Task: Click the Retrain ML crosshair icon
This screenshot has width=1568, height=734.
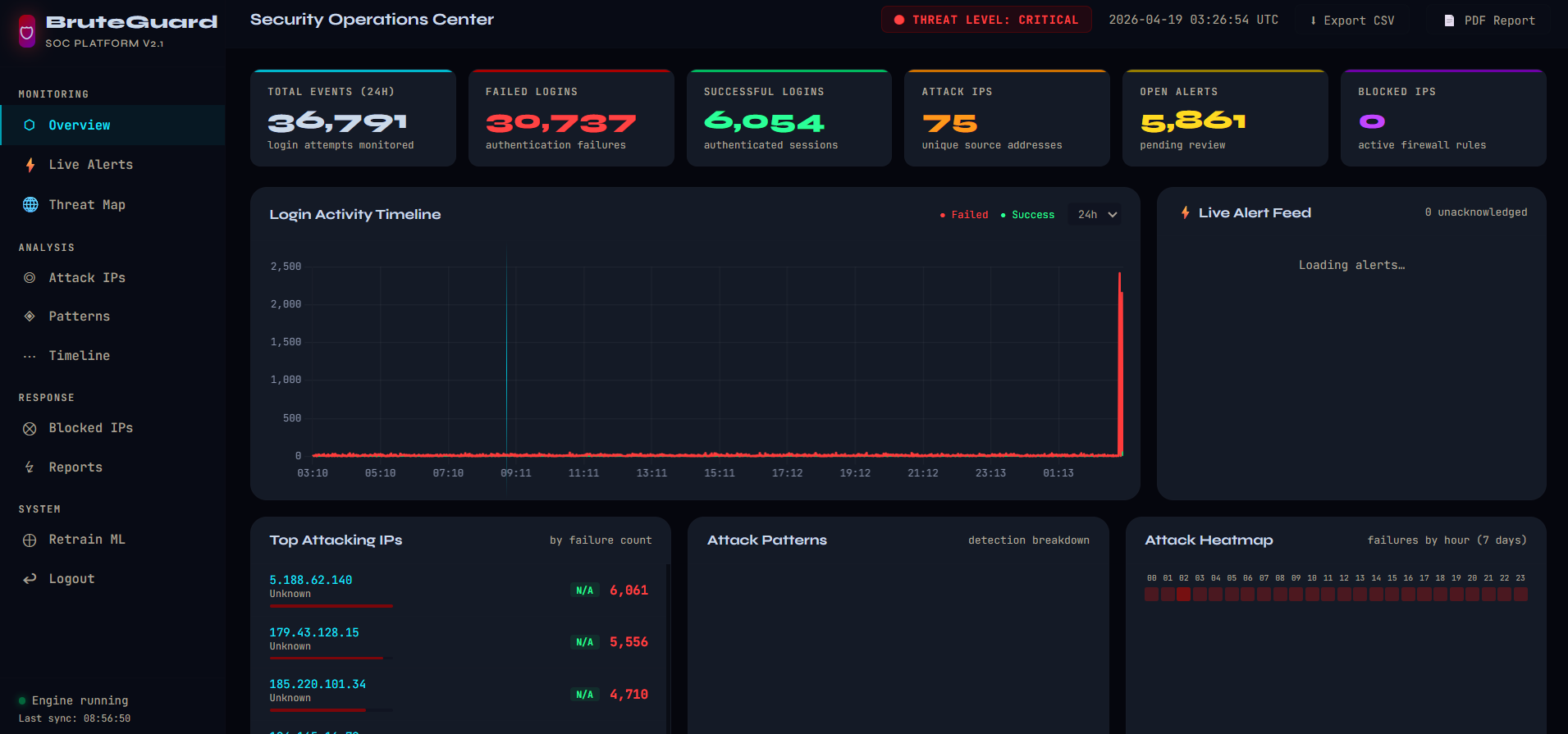Action: (x=30, y=540)
